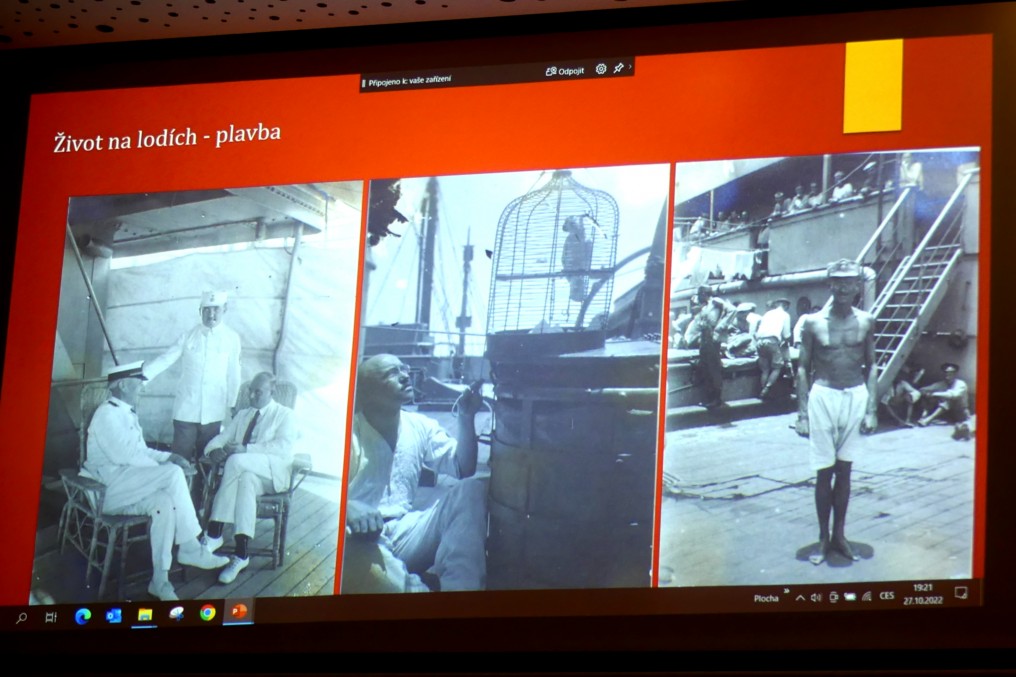
Task: Show hidden system tray icons
Action: click(x=800, y=598)
